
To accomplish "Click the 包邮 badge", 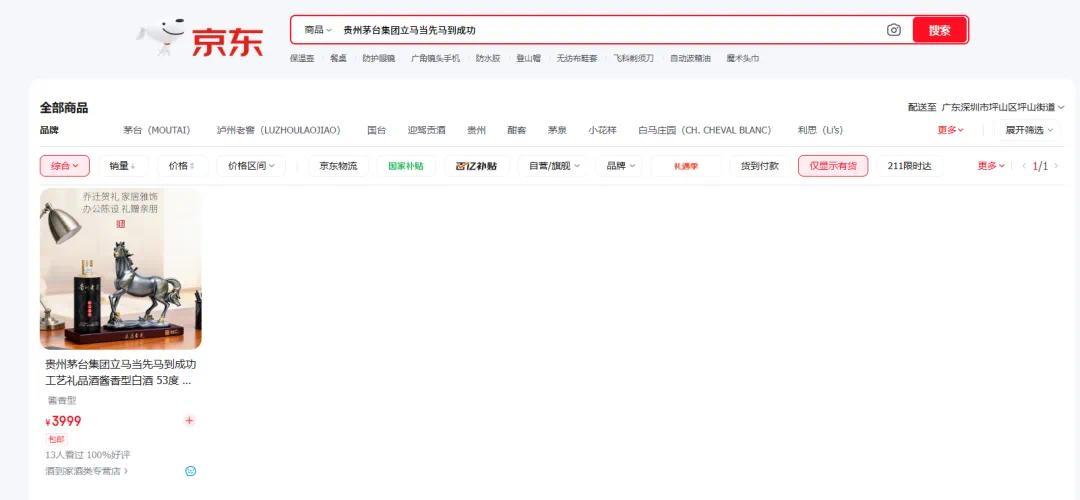I will (56, 439).
